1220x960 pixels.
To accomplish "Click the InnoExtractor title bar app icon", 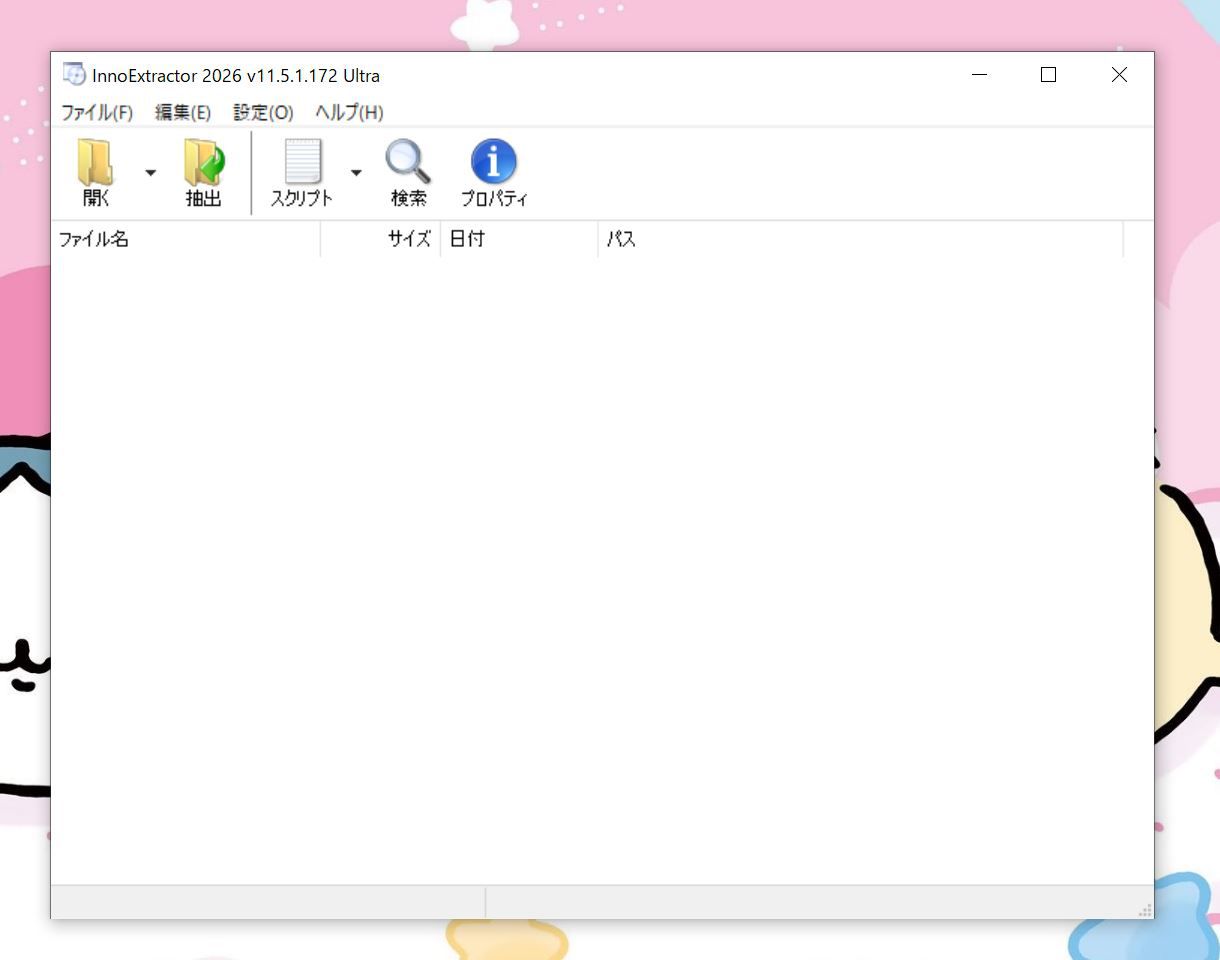I will pos(74,74).
